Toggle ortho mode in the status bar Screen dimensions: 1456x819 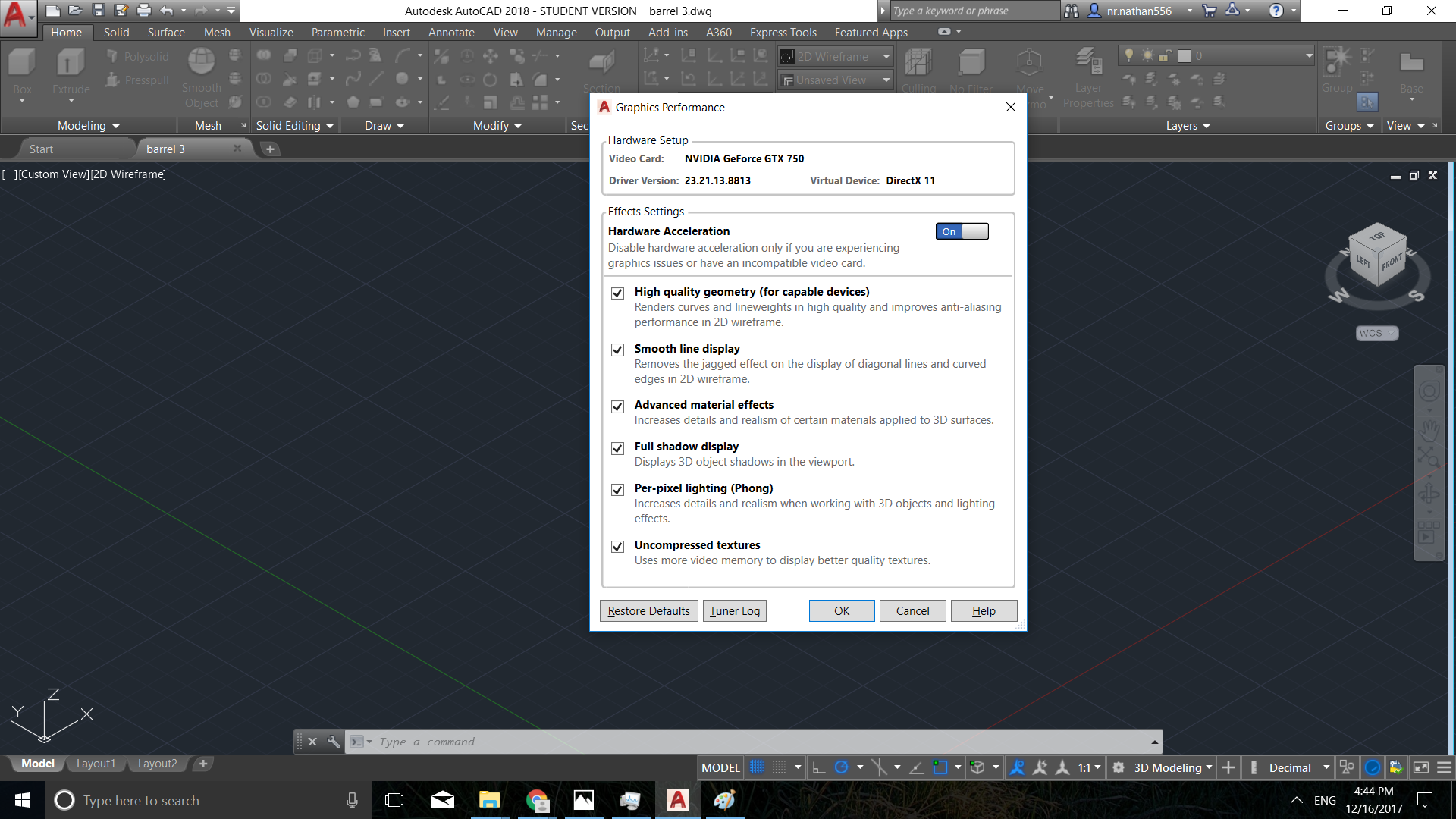817,767
